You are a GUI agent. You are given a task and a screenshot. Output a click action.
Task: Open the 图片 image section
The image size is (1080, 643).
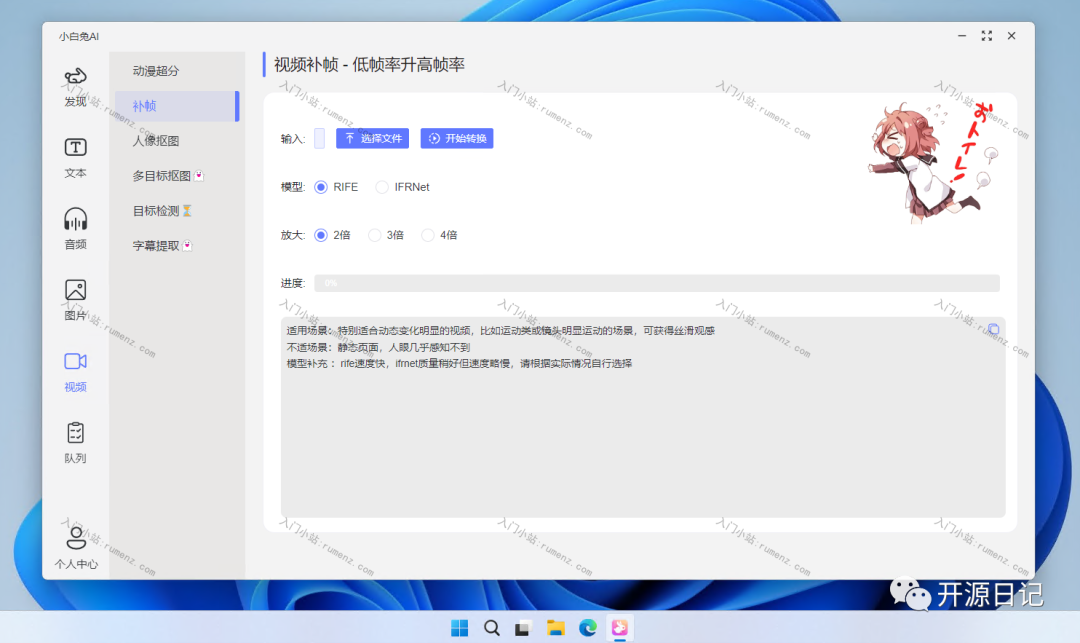[x=75, y=301]
